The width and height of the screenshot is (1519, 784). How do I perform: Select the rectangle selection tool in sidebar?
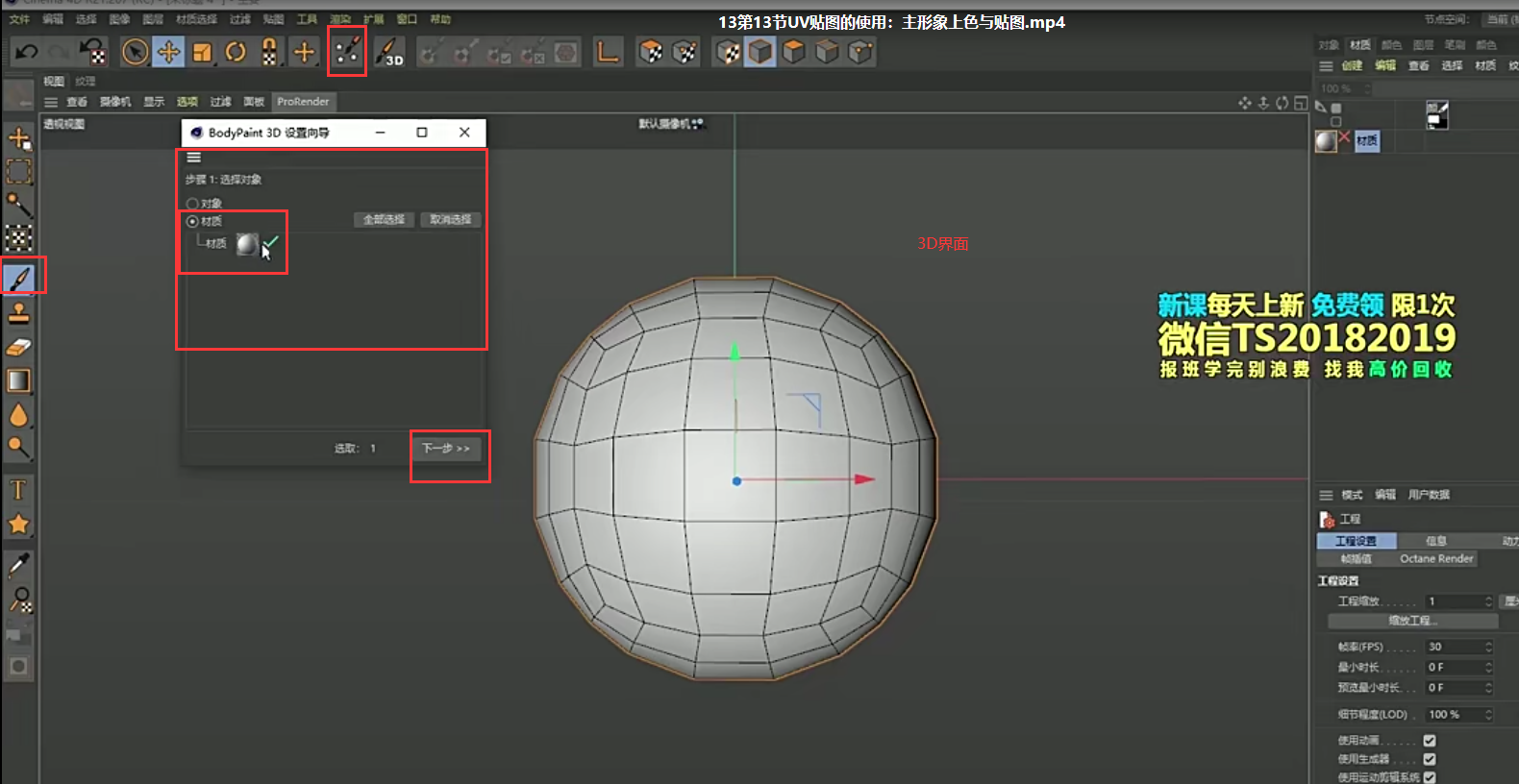point(19,172)
